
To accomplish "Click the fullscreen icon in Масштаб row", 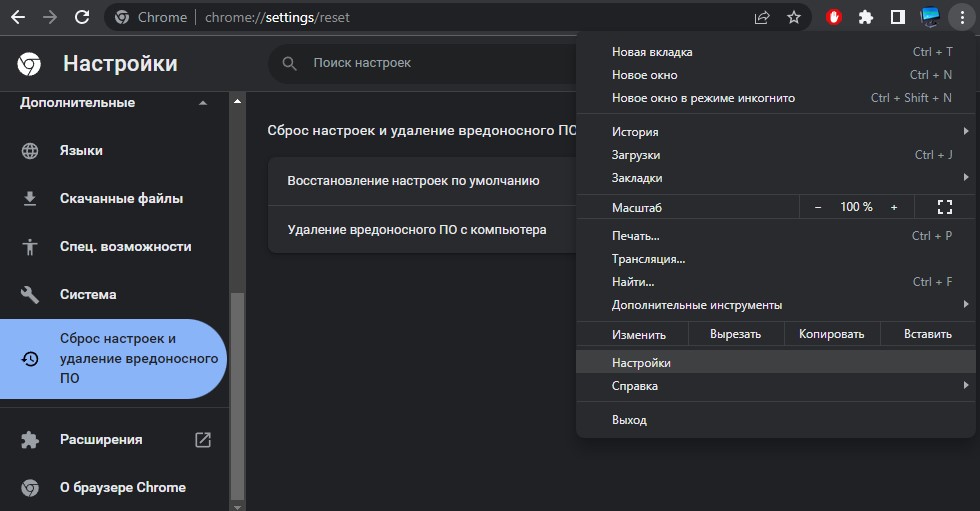I will 945,207.
